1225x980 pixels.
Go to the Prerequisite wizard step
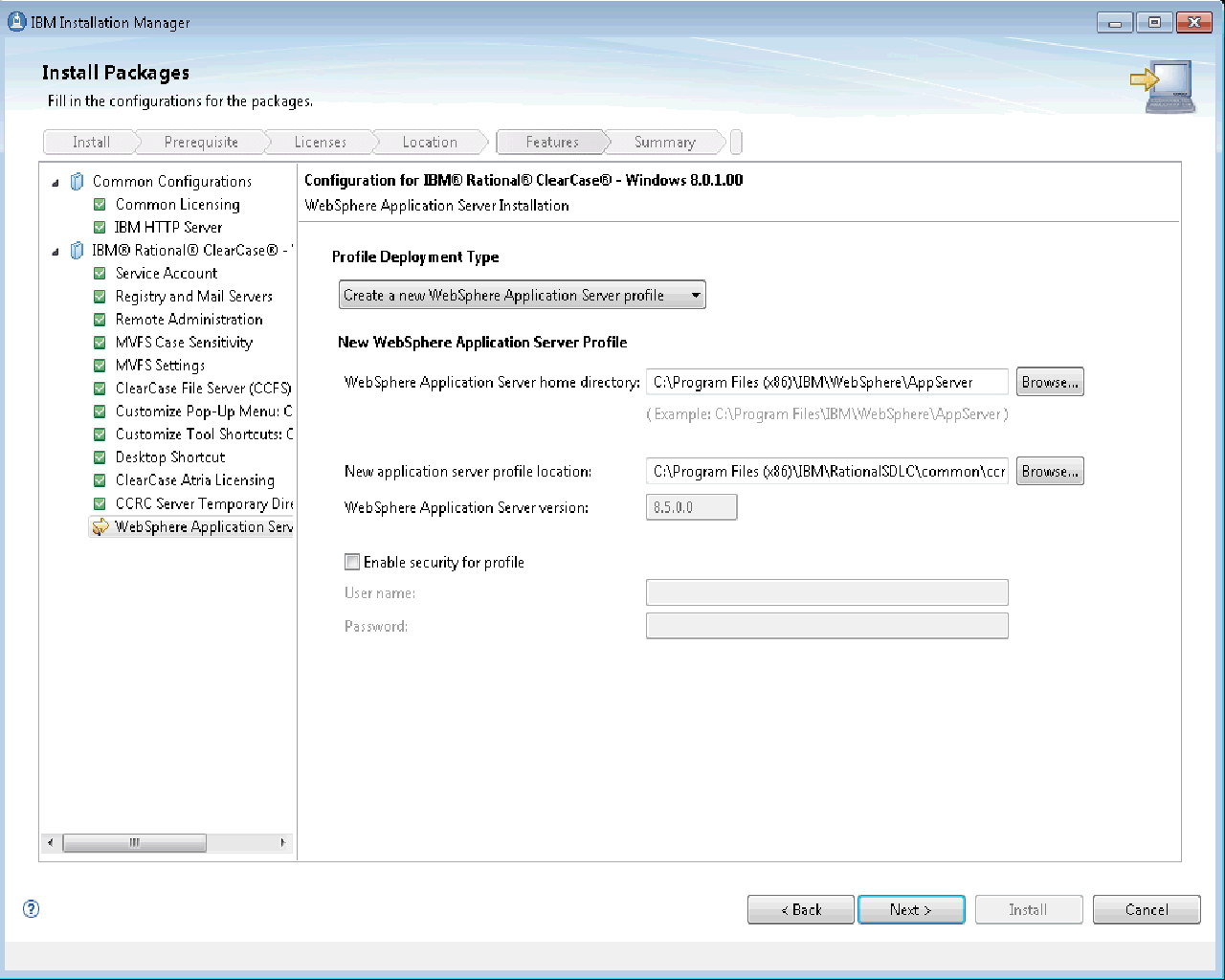201,142
